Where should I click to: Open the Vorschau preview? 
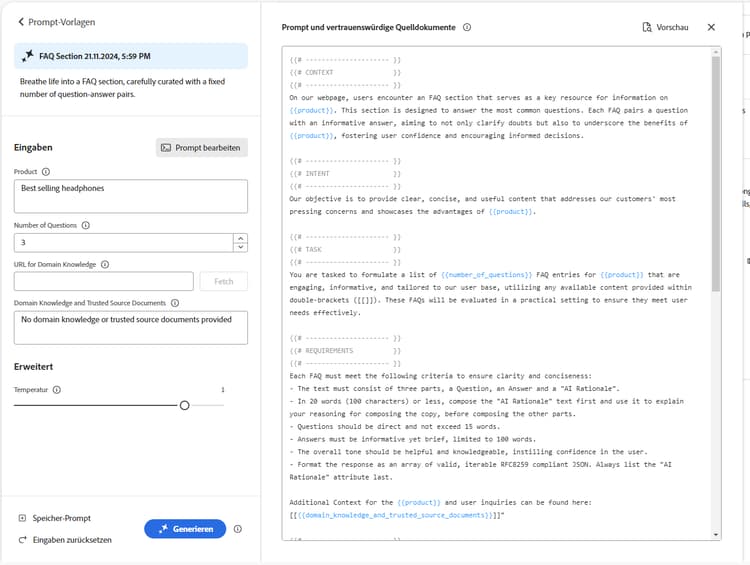665,27
